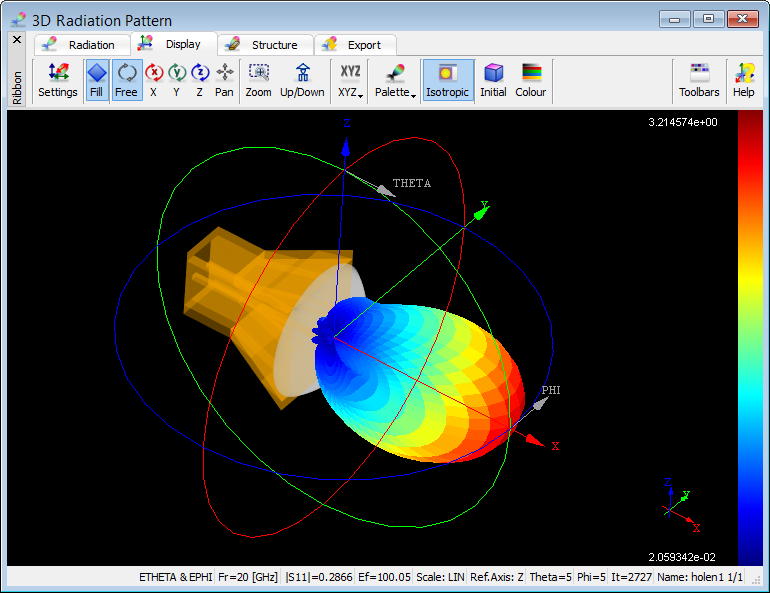Click the Z axis rotation icon

(x=200, y=80)
